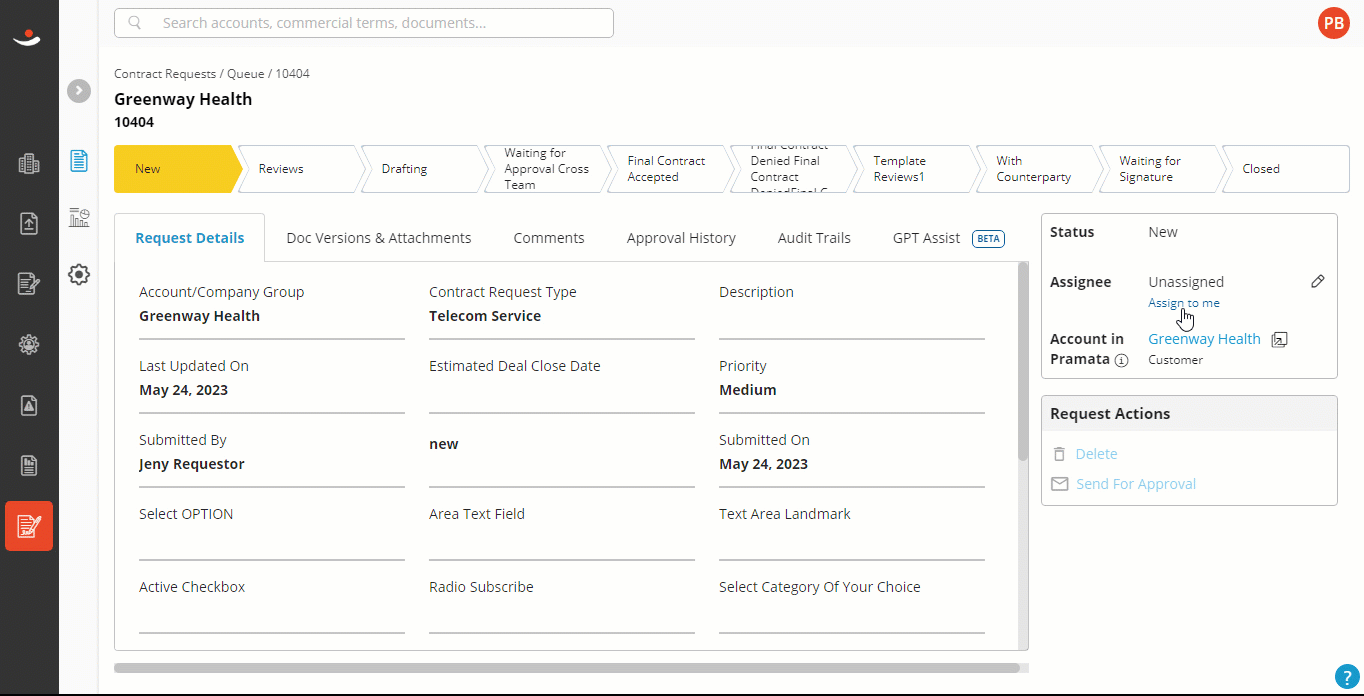Open the settings gear in secondary sidebar
The height and width of the screenshot is (696, 1364).
tap(79, 274)
